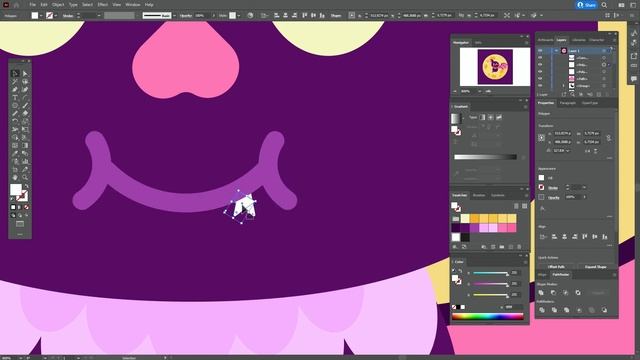Click the Navigator artwork thumbnail
Viewport: 640px width, 360px height.
[495, 67]
